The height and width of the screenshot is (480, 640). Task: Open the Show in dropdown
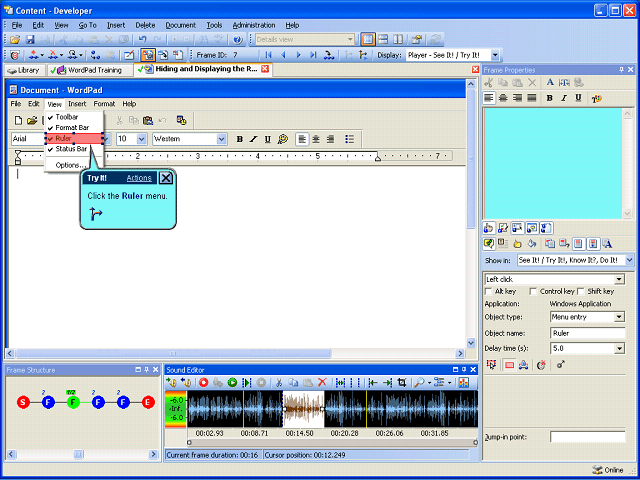coord(629,260)
